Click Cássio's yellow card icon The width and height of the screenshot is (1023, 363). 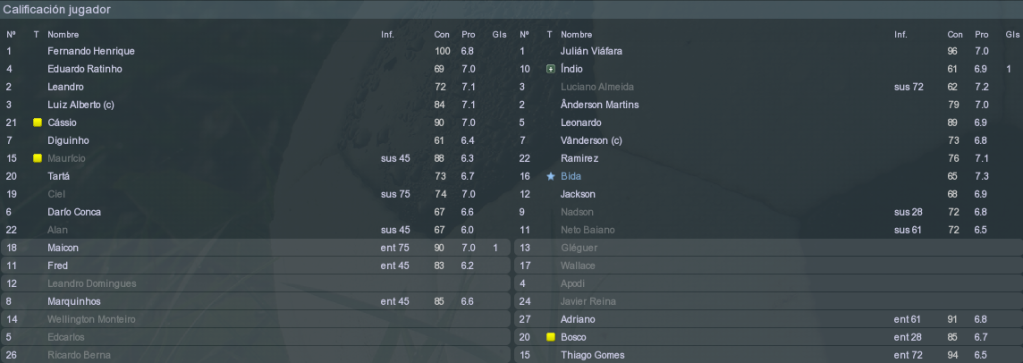[37, 123]
